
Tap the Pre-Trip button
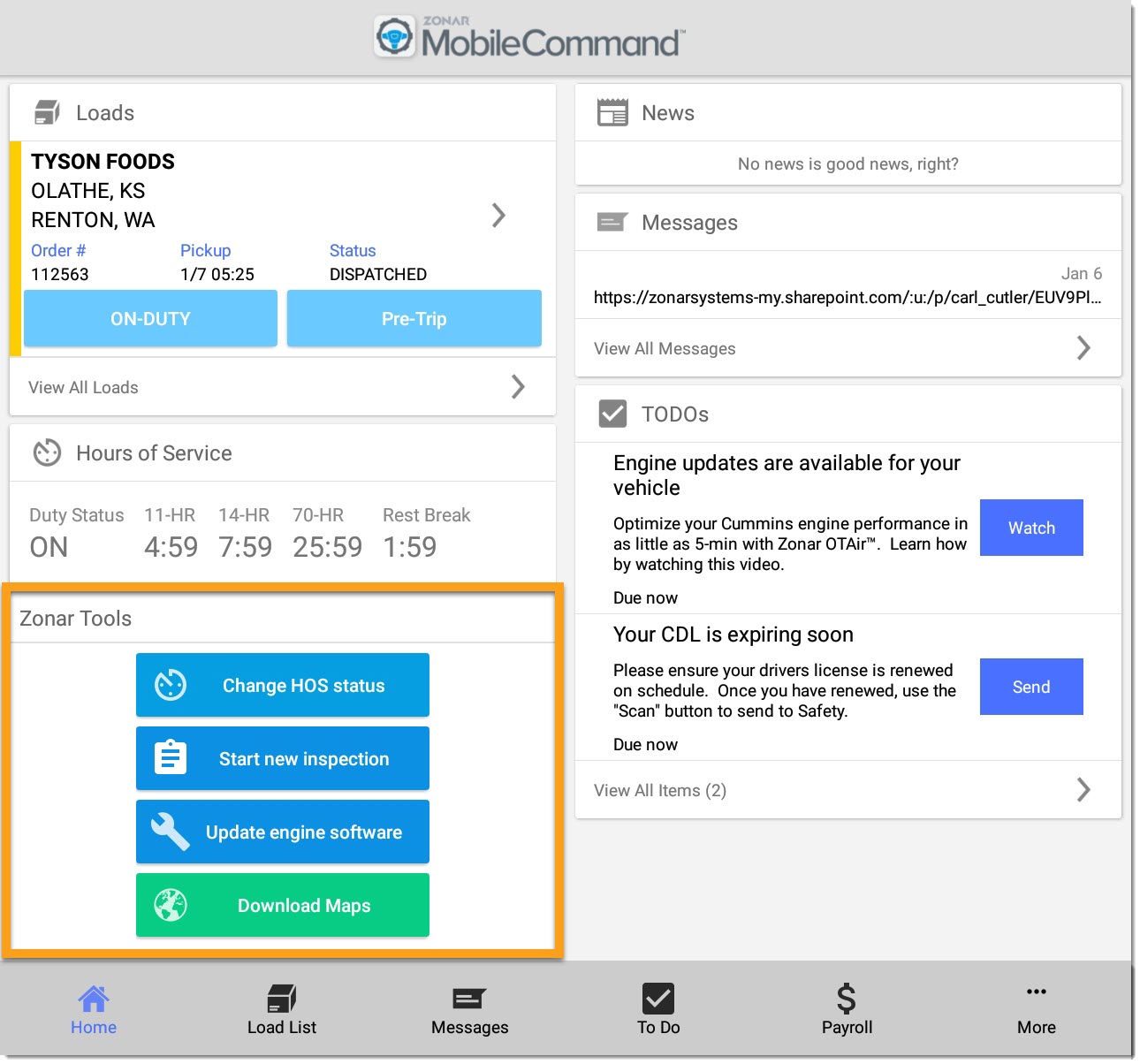[x=414, y=318]
